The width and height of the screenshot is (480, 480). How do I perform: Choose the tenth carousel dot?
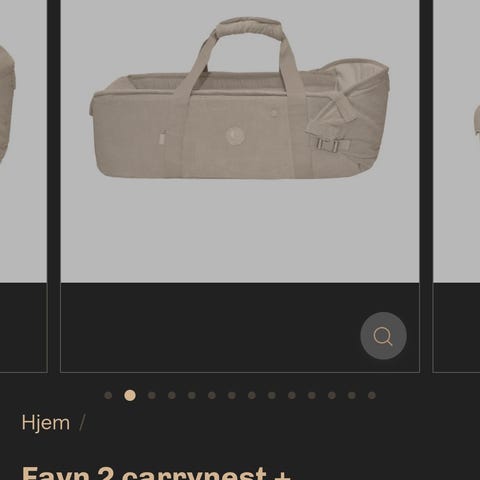292,395
